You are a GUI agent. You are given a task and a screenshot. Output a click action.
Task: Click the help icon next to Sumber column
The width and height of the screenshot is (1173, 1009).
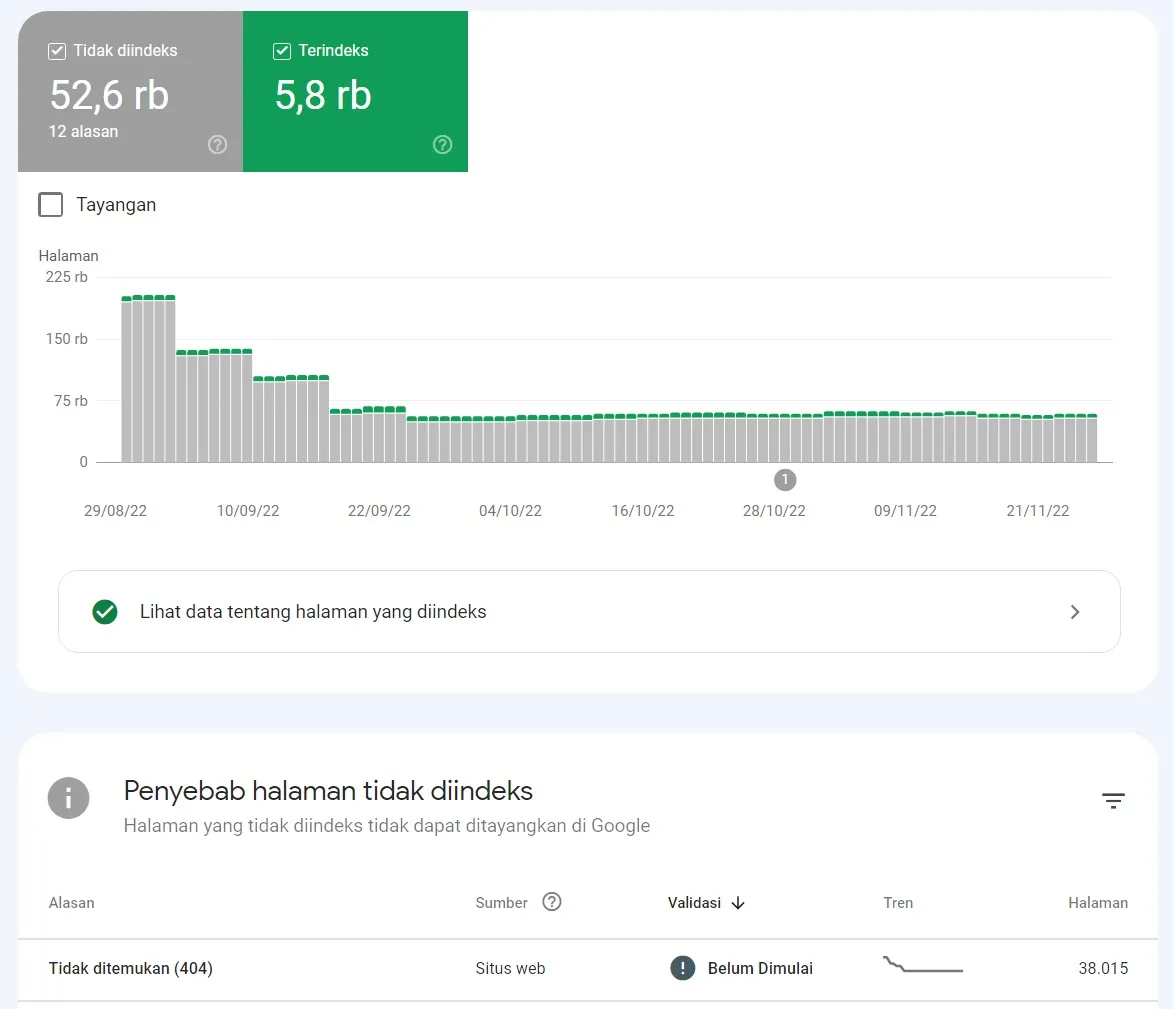(x=551, y=902)
